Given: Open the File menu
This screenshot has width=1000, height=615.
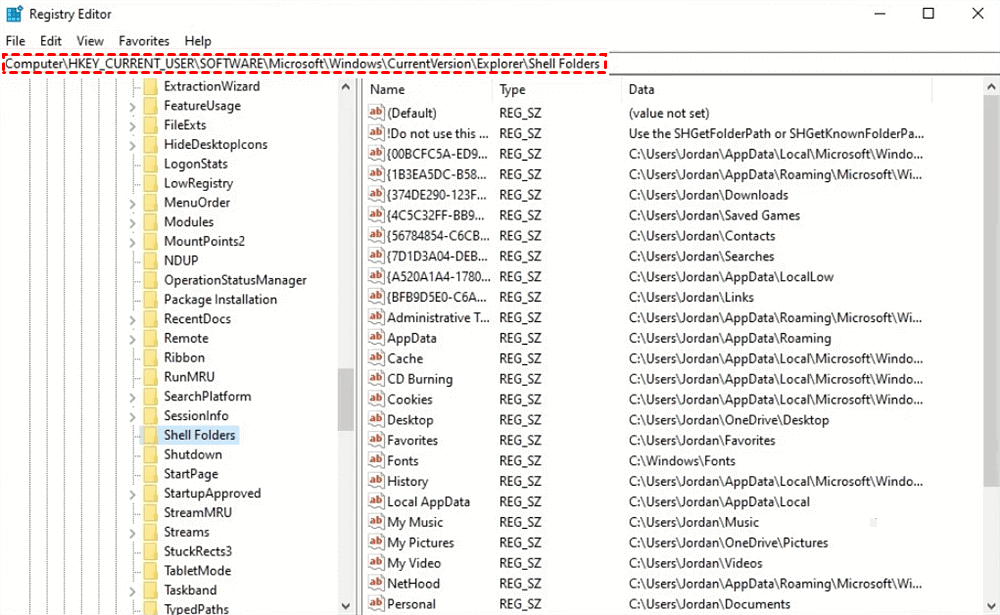Looking at the screenshot, I should (15, 41).
